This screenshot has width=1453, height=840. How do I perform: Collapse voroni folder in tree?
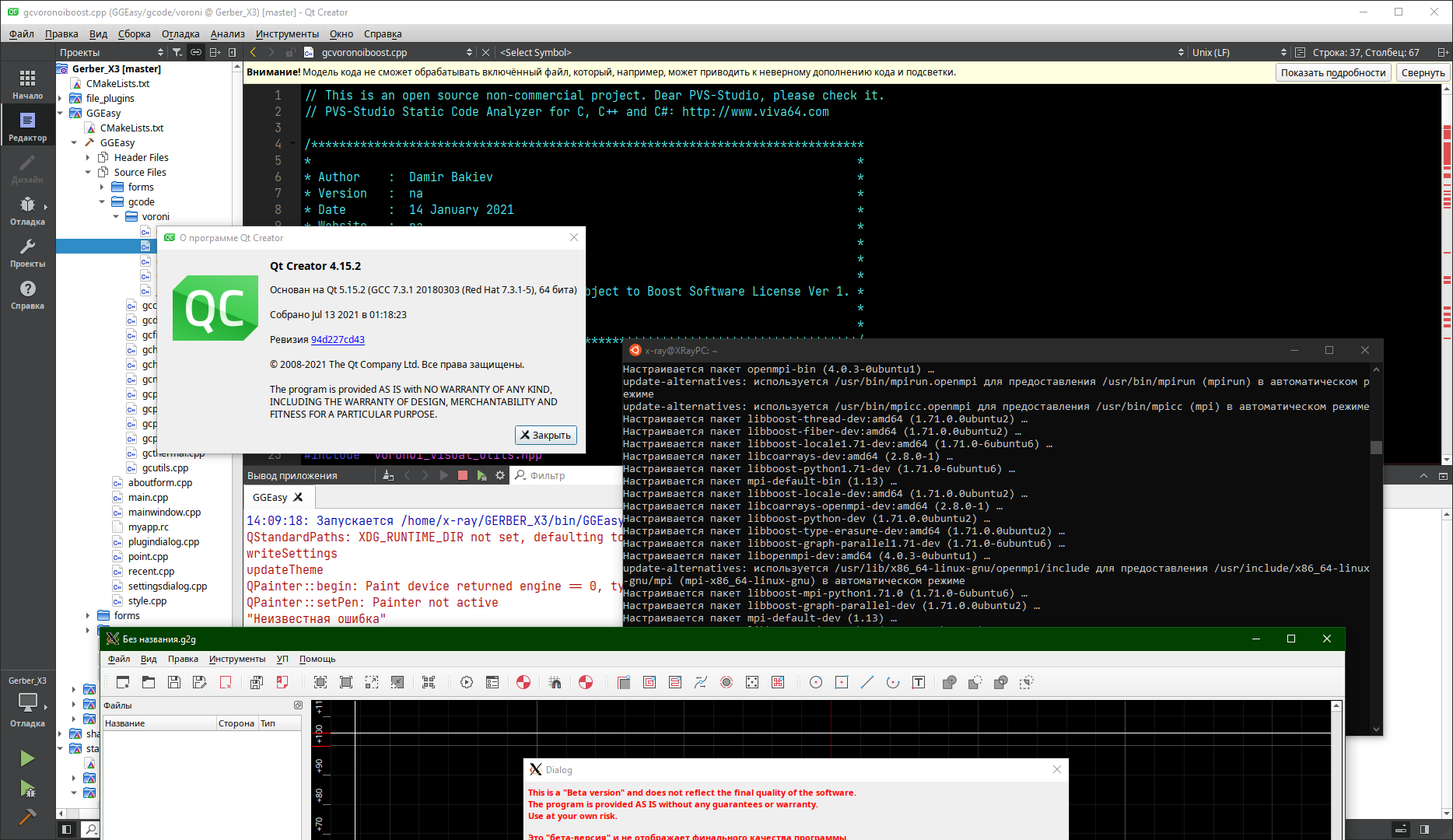[116, 216]
